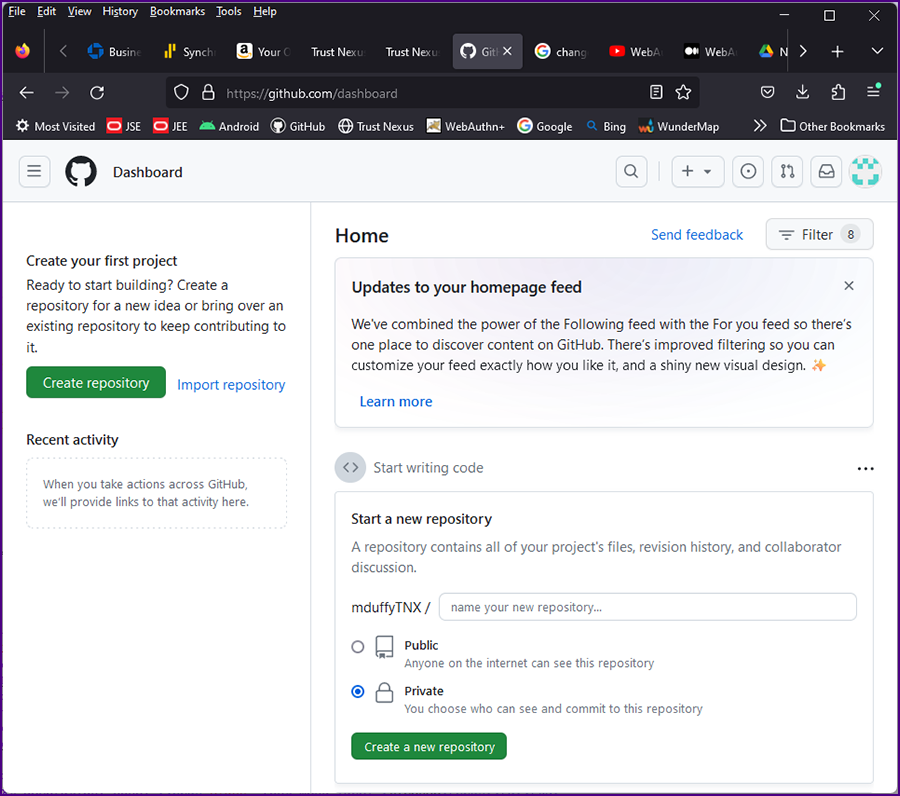This screenshot has height=796, width=900.
Task: Open the Trust Nexus bookmark
Action: pyautogui.click(x=376, y=126)
